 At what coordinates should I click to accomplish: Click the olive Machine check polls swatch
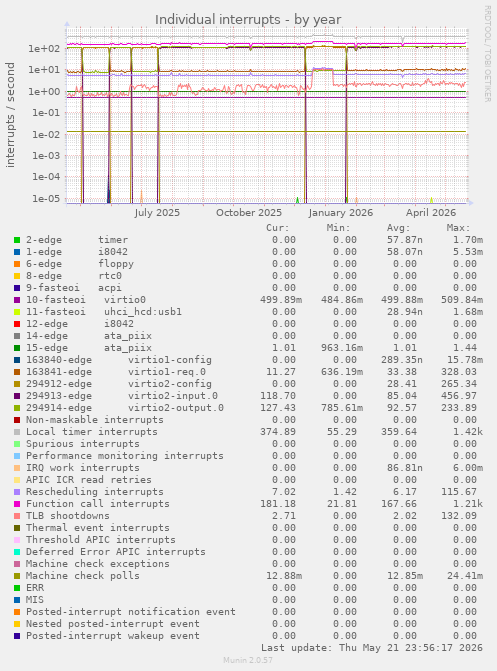tap(17, 576)
